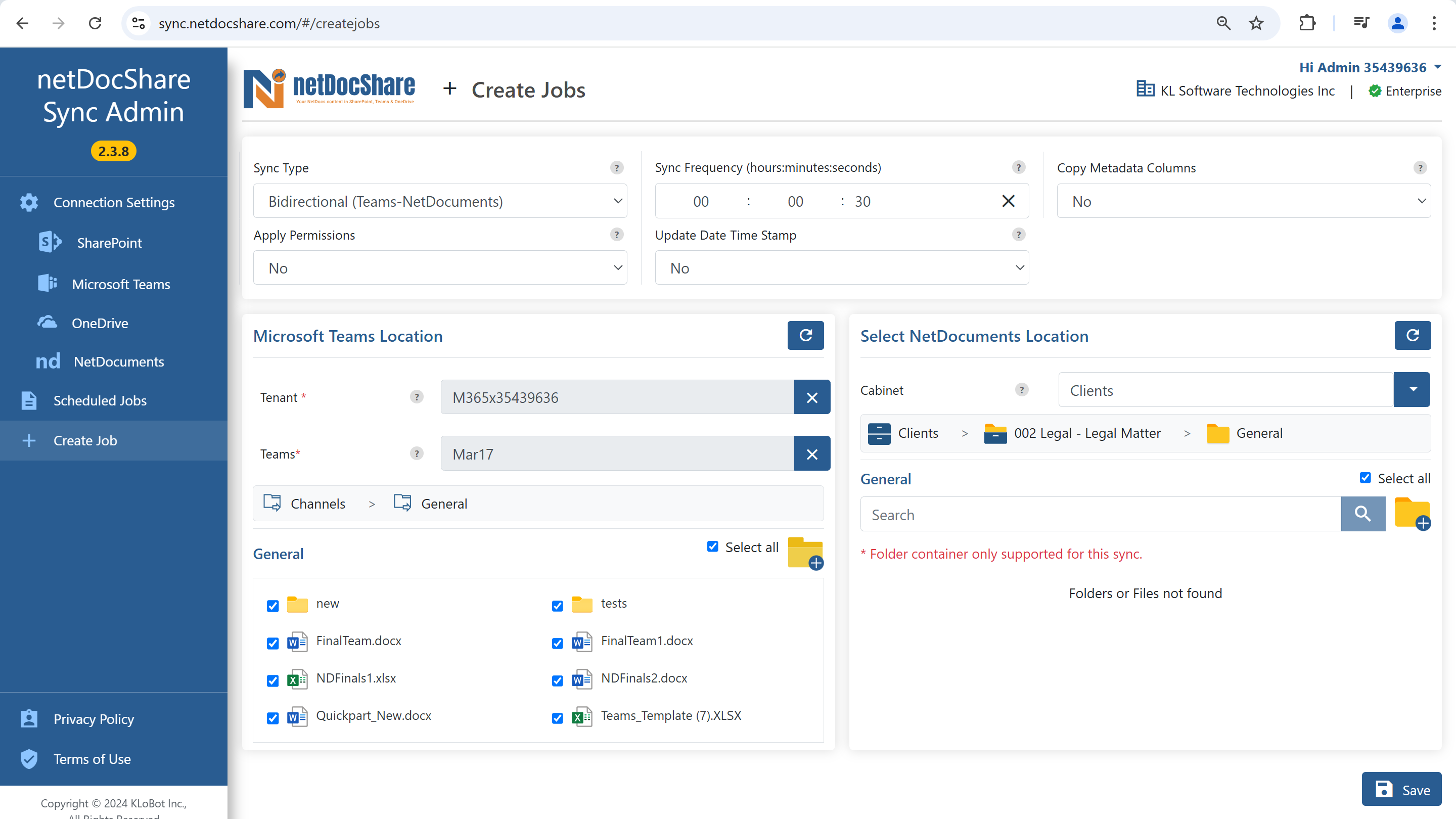Click the browser address bar URL
The height and width of the screenshot is (819, 1456).
pos(269,23)
